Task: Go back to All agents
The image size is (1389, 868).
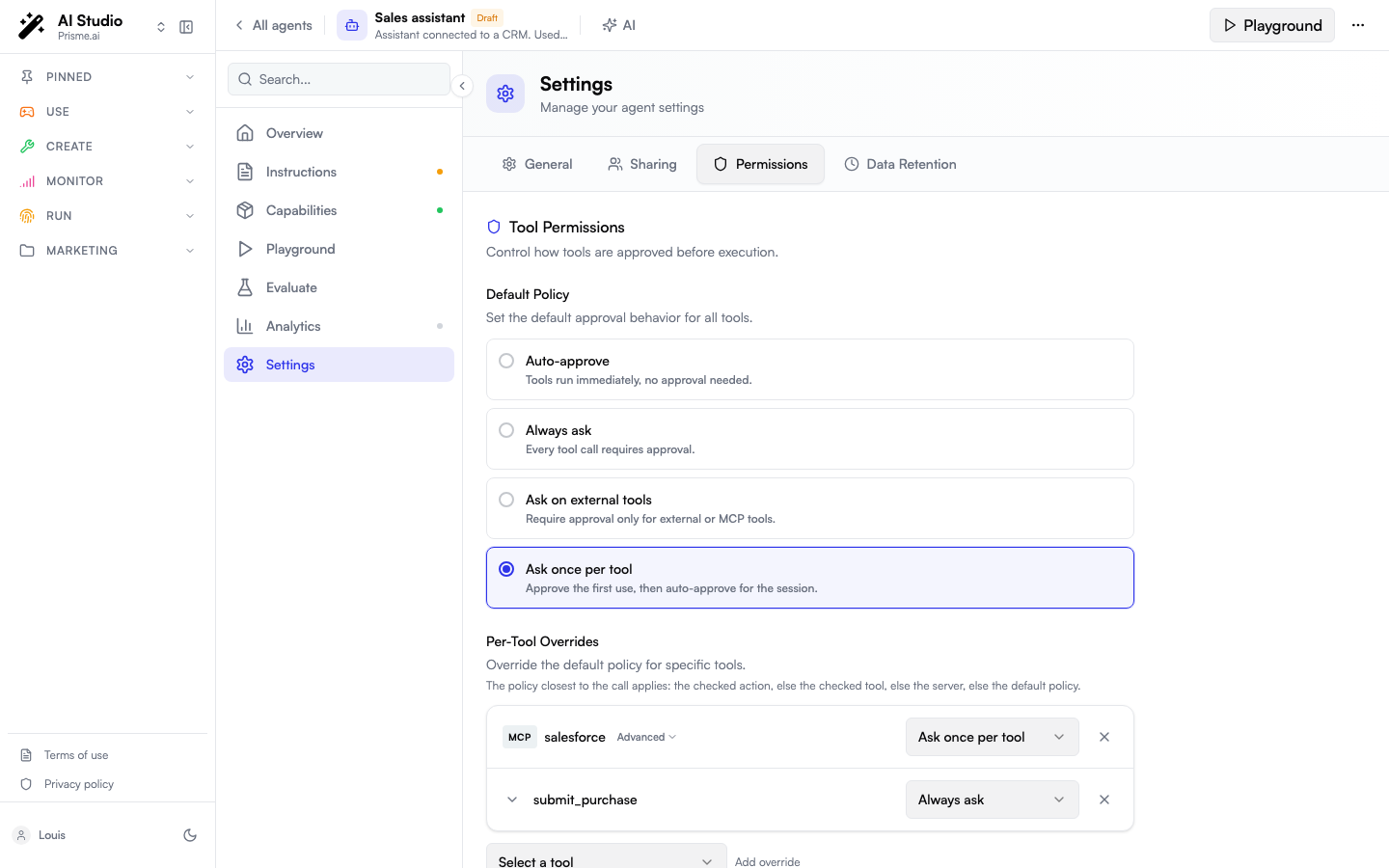Action: (x=274, y=25)
